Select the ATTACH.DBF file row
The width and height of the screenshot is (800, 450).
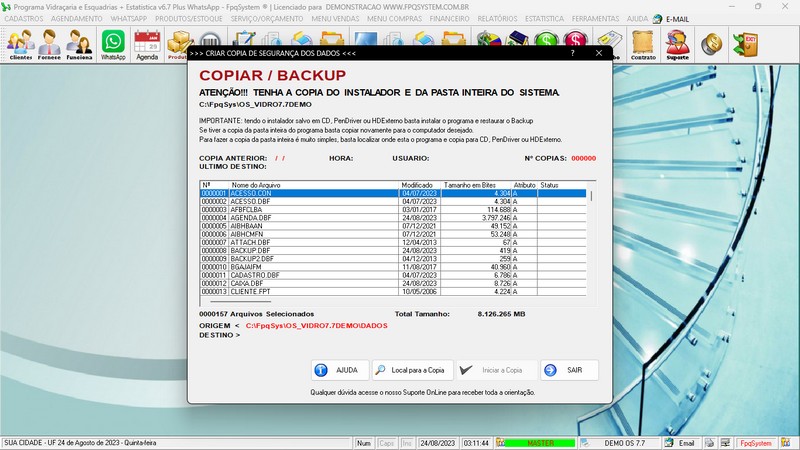point(393,242)
